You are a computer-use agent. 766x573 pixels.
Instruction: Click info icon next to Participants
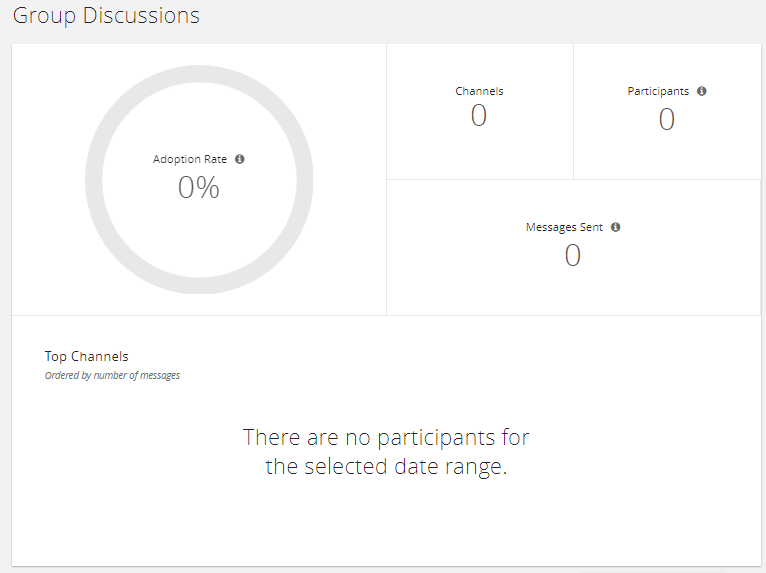click(702, 91)
